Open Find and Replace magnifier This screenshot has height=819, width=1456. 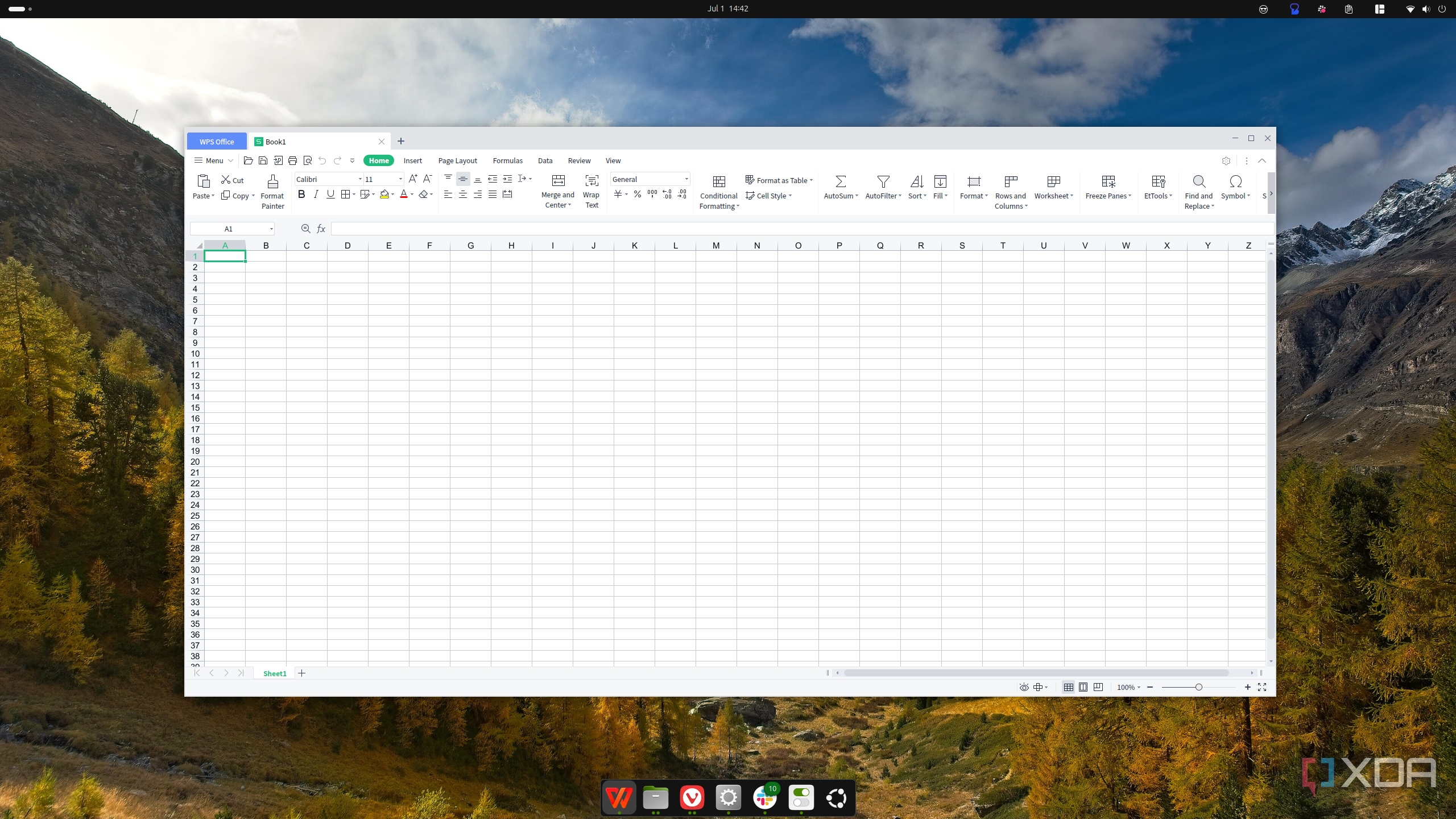click(1199, 181)
